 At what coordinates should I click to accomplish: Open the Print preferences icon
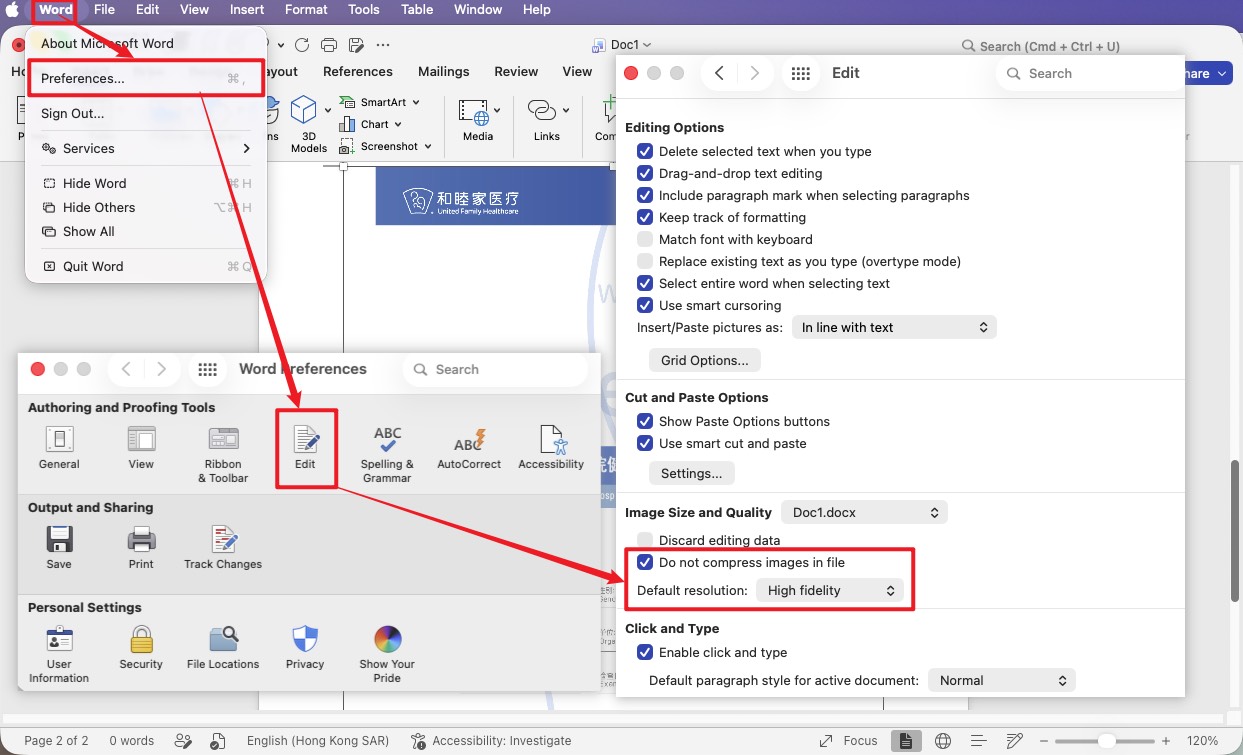point(141,540)
